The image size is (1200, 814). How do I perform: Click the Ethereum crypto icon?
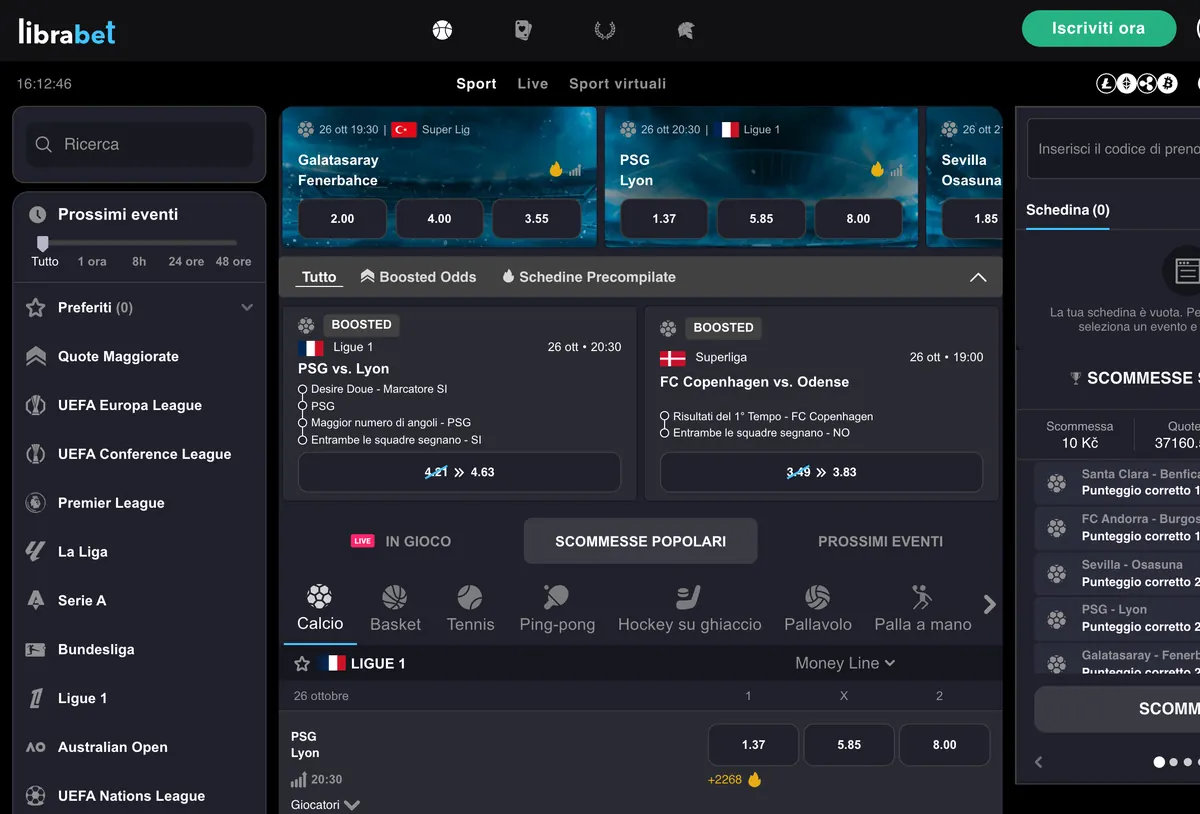[1126, 84]
